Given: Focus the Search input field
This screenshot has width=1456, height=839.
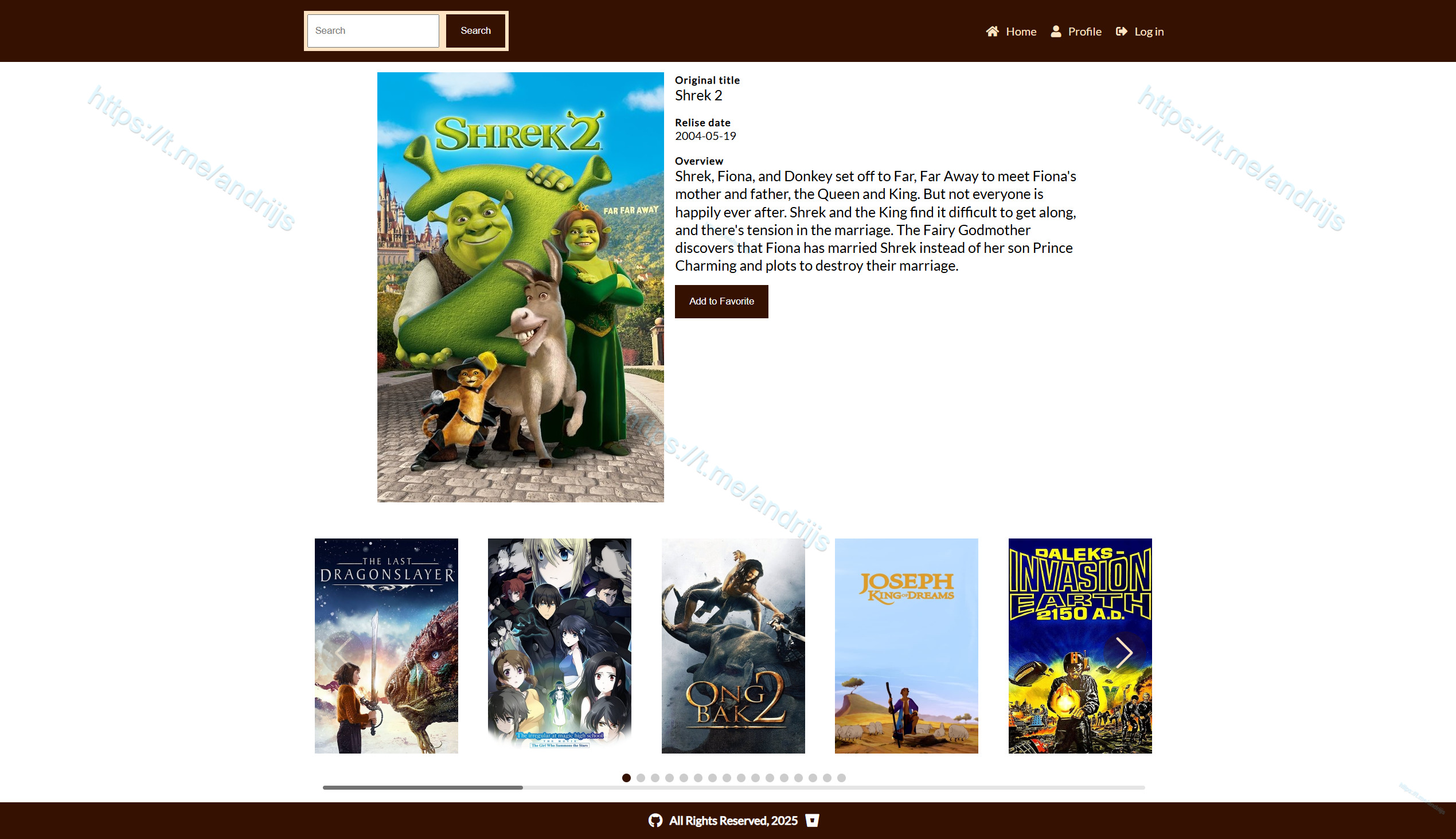Looking at the screenshot, I should pos(373,30).
